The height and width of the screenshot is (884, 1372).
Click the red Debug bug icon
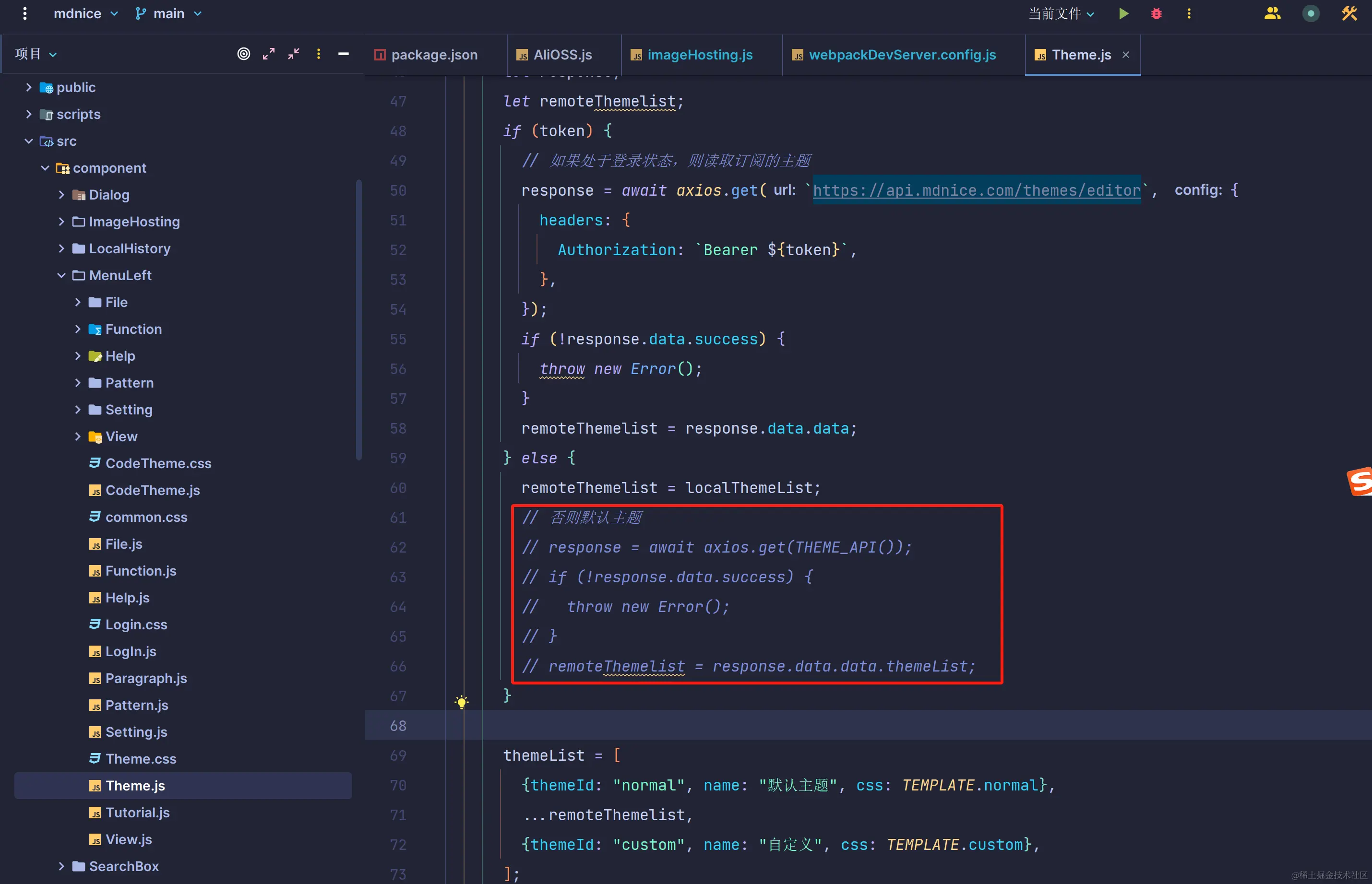[1156, 13]
